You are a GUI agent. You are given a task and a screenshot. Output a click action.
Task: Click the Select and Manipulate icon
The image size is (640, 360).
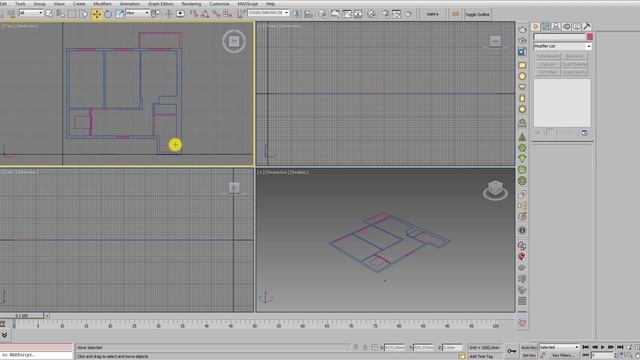coord(168,14)
